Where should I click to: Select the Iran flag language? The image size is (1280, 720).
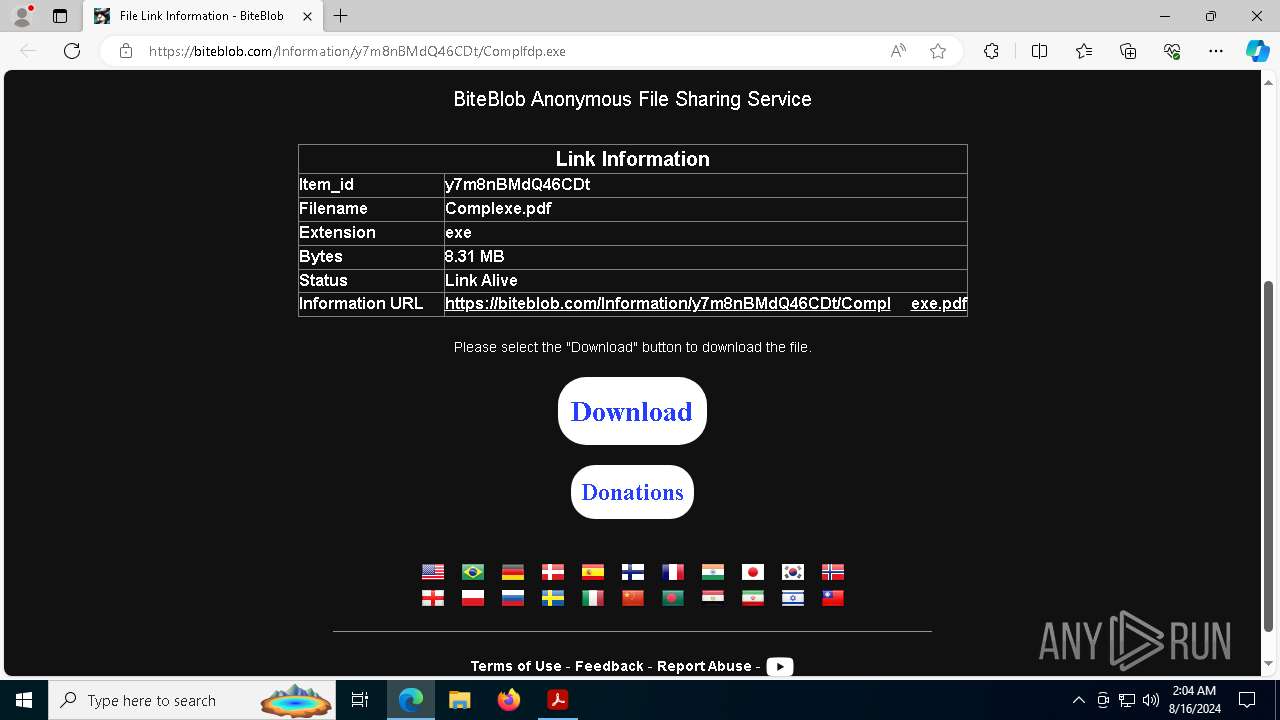coord(753,598)
